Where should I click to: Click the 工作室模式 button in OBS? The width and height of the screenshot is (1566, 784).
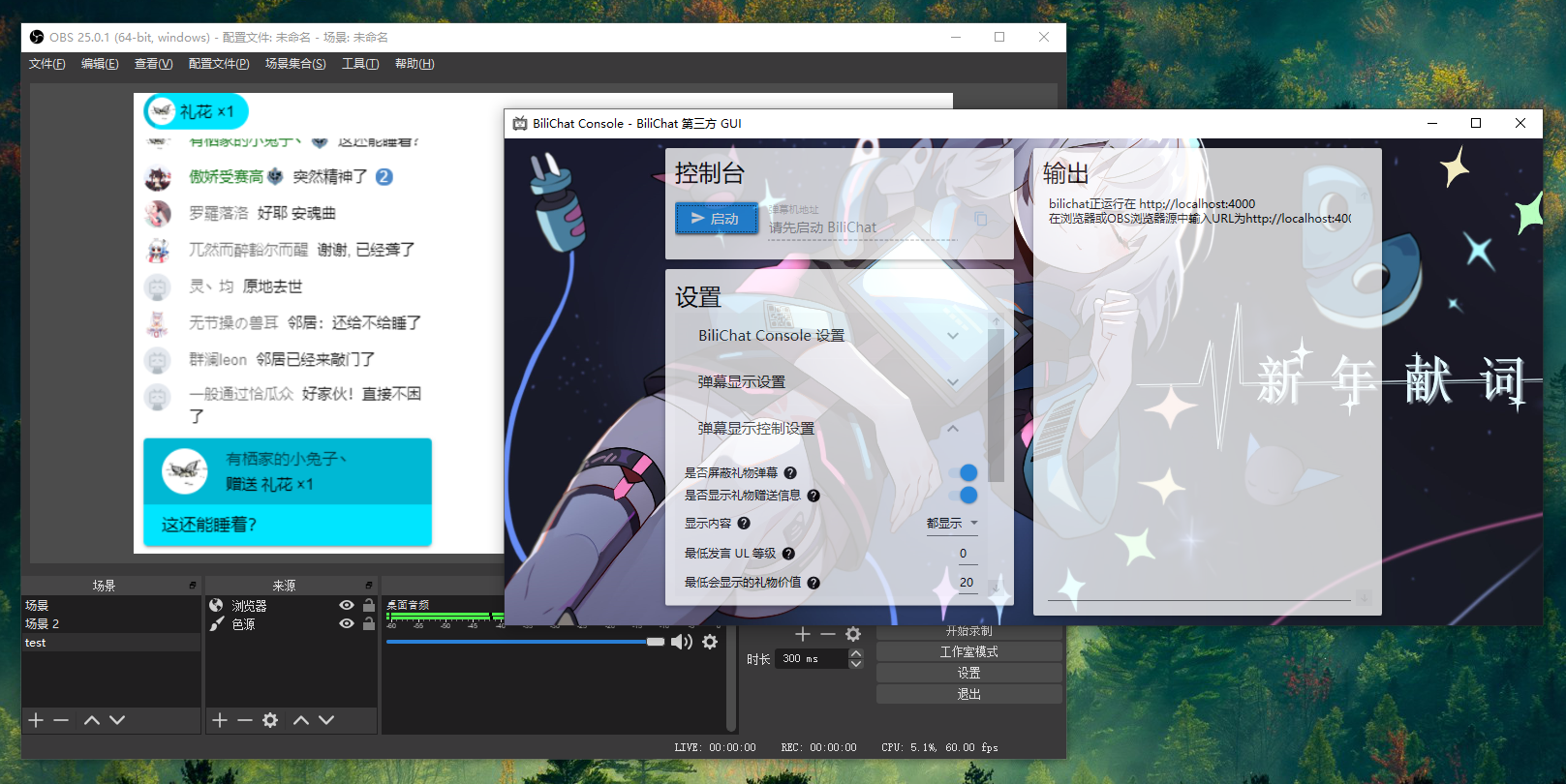pos(969,652)
